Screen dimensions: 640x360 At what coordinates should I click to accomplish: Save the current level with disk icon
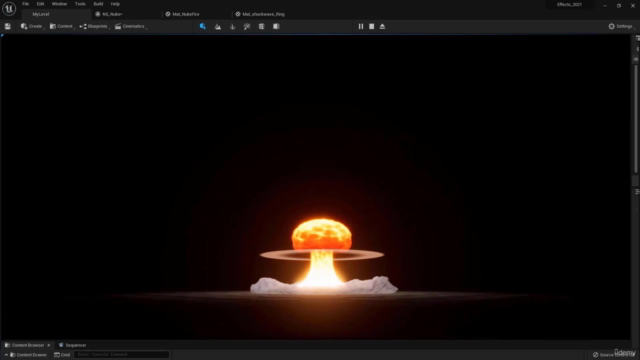pyautogui.click(x=8, y=26)
